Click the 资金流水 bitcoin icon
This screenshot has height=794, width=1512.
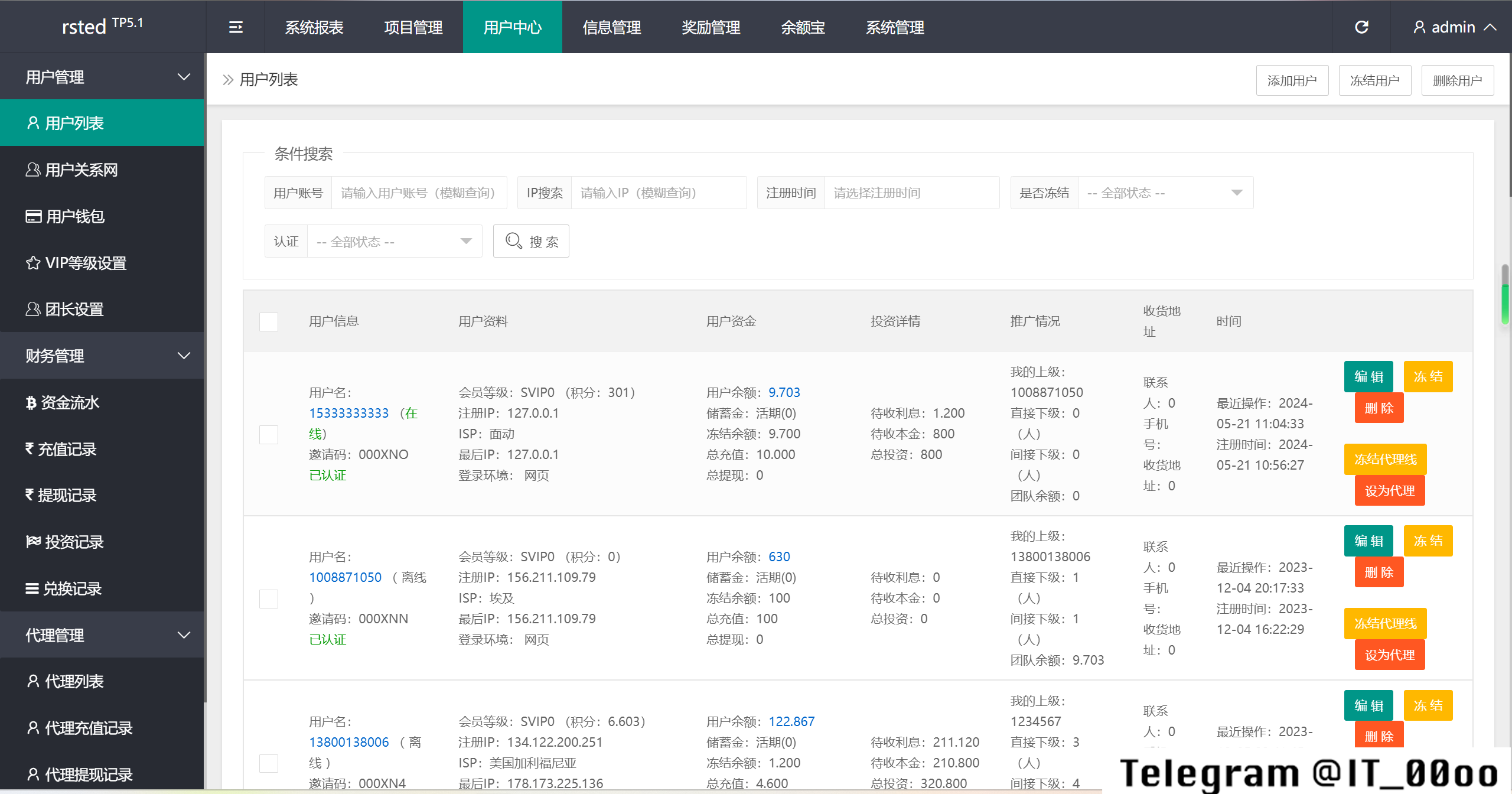[31, 402]
